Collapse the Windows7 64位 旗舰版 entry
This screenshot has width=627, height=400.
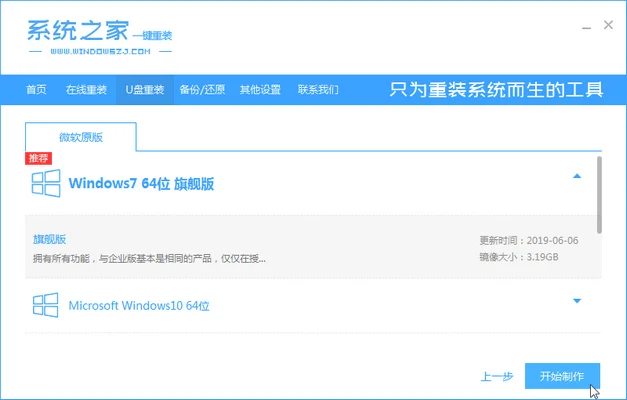[577, 176]
